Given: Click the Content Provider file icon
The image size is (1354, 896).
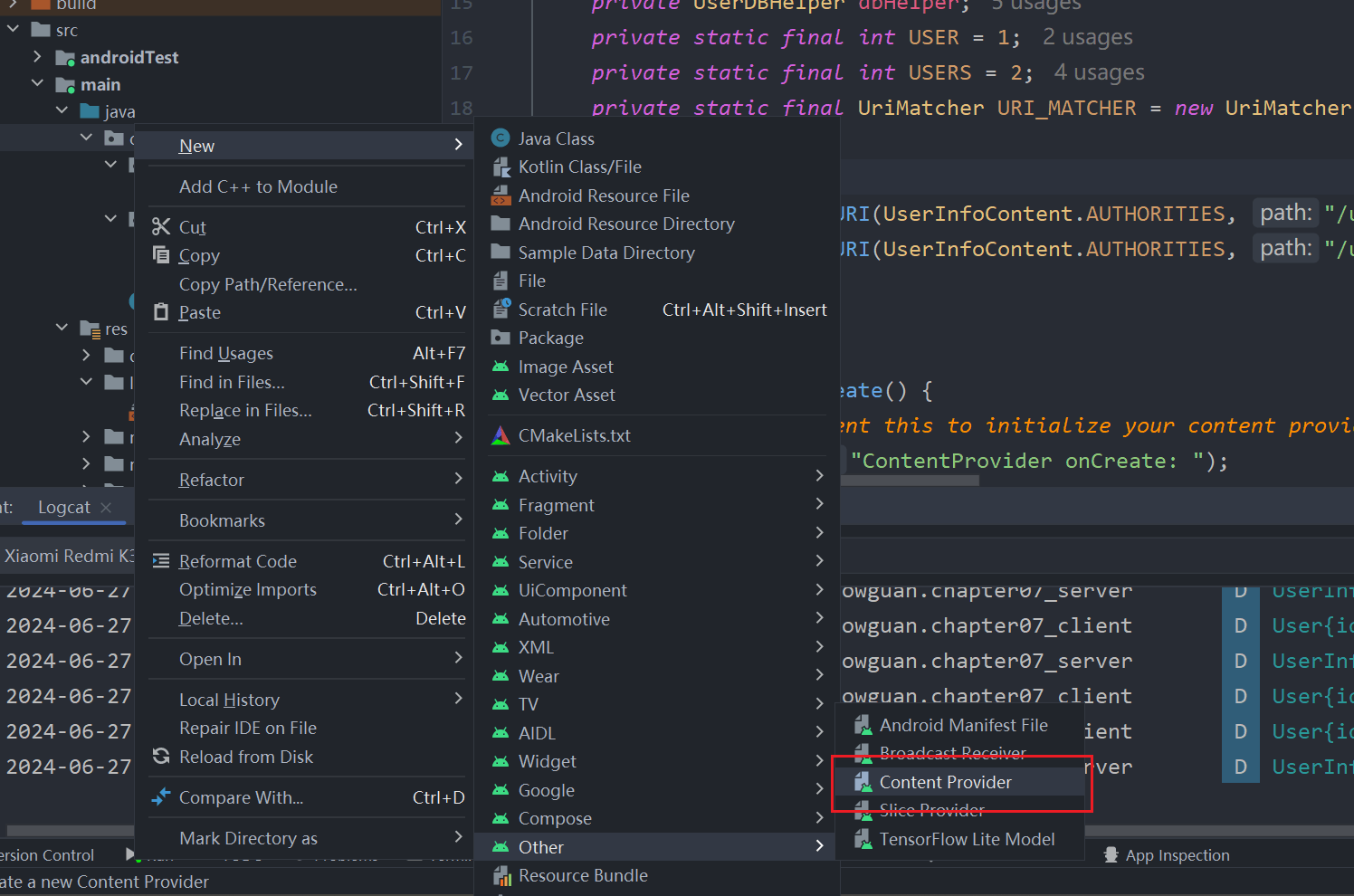Looking at the screenshot, I should [863, 782].
